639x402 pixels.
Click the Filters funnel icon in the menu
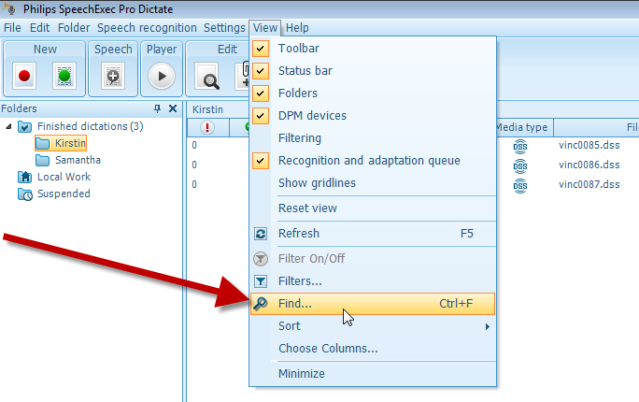(x=260, y=281)
